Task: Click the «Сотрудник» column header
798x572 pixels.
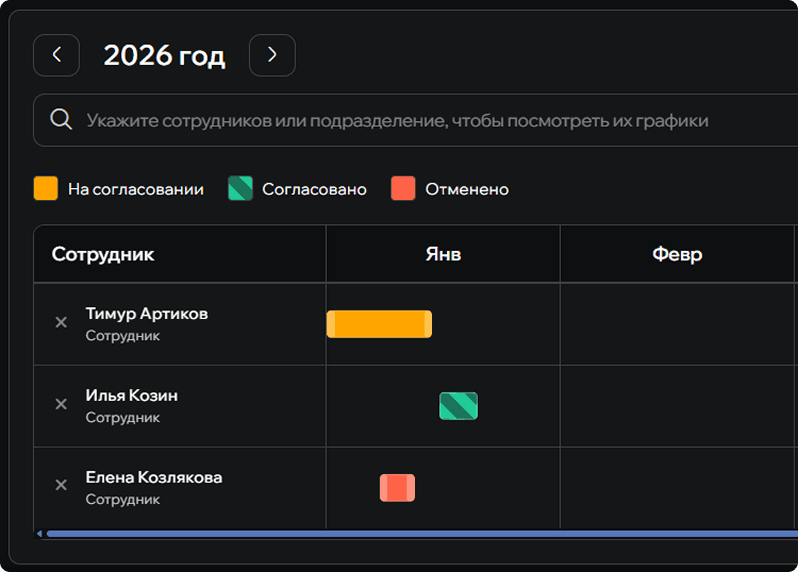Action: pos(103,254)
